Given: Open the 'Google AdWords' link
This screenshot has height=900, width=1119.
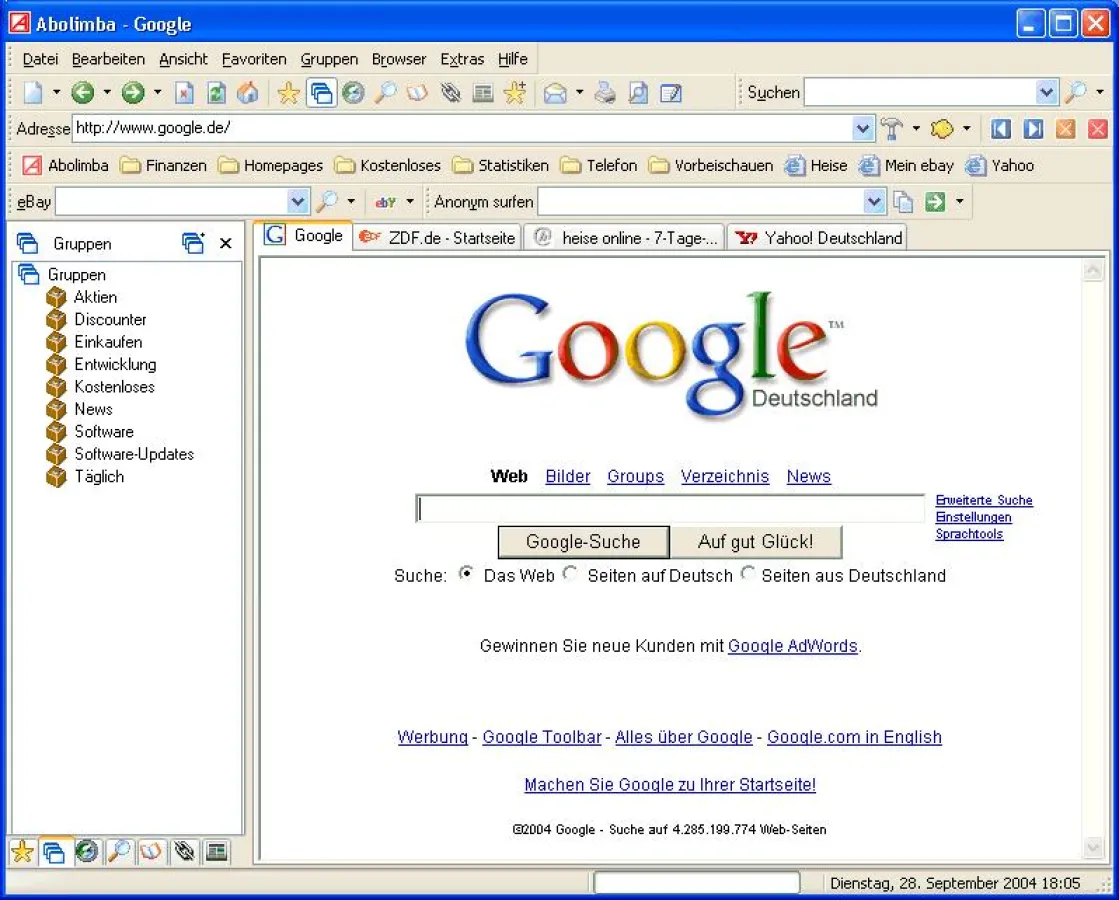Looking at the screenshot, I should 792,646.
